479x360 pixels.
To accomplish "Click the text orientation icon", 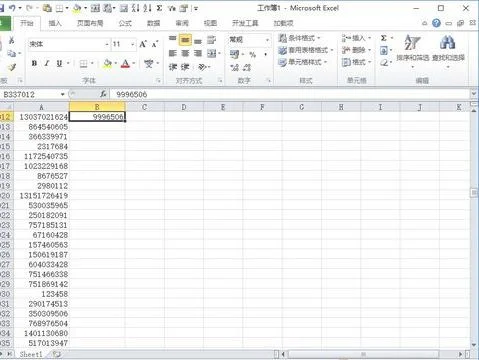I will [x=202, y=67].
